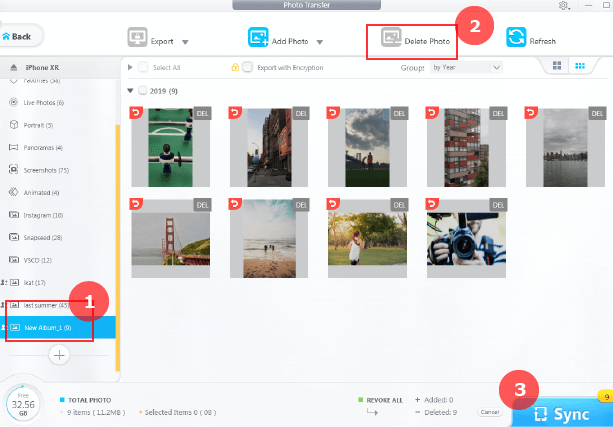The height and width of the screenshot is (427, 613).
Task: Select New Album_1 (9) album
Action: click(x=57, y=327)
